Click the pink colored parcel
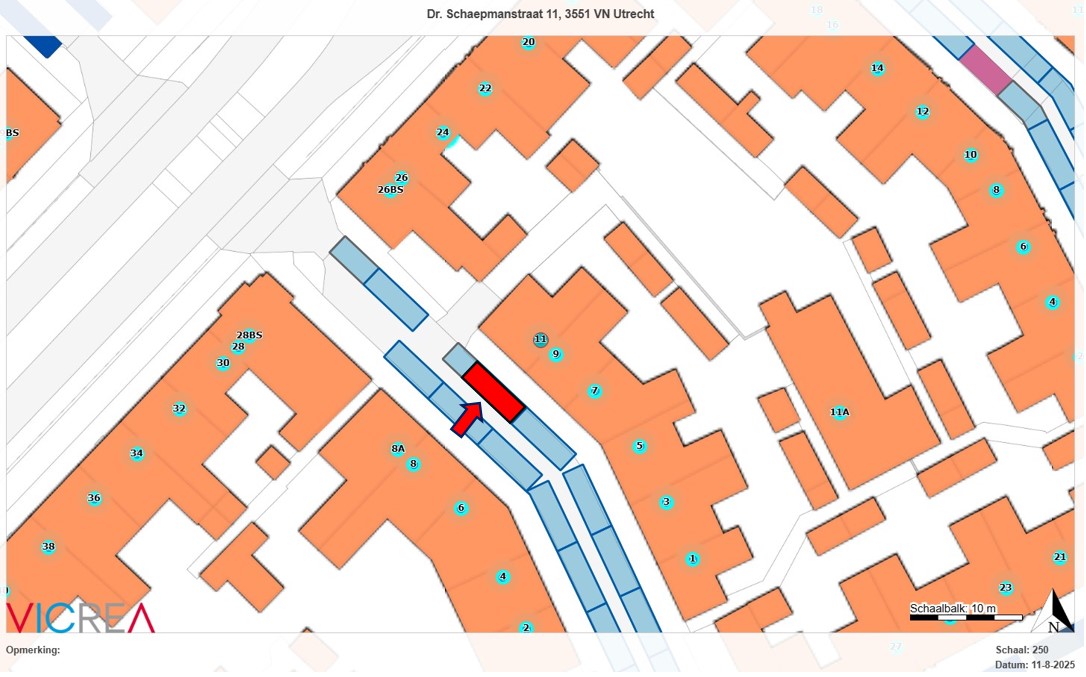1086x677 pixels. pos(984,68)
